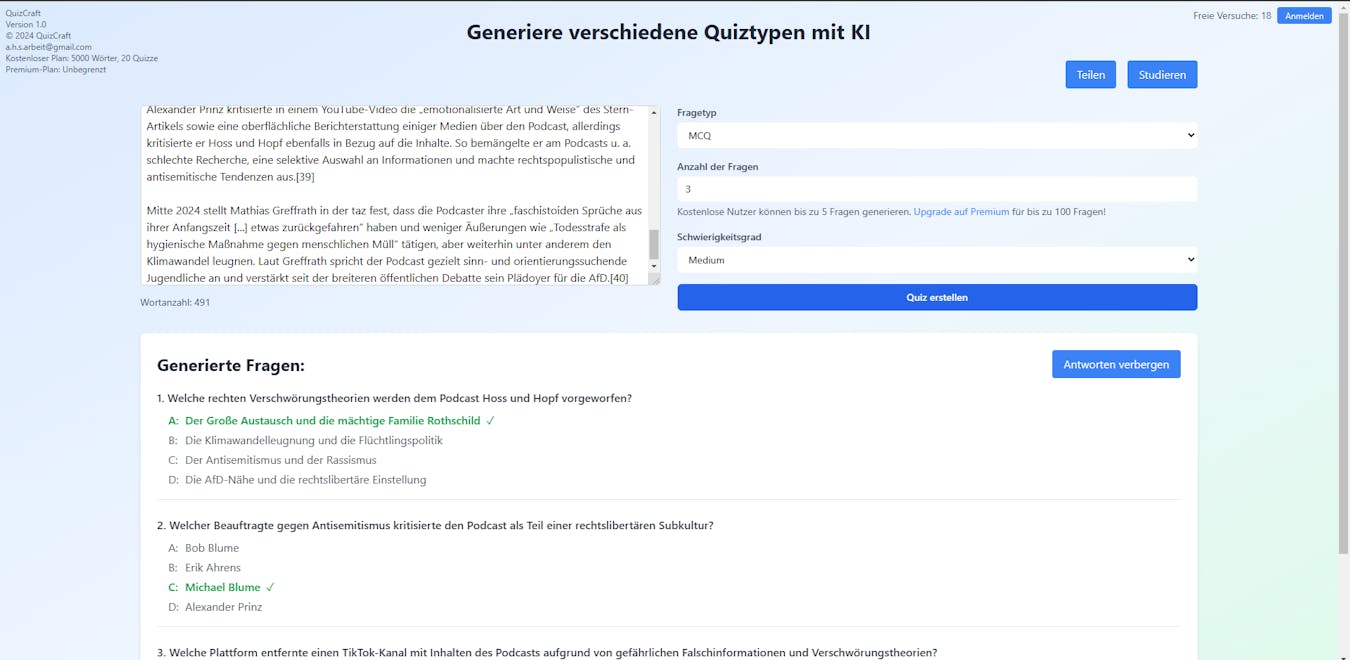Click question 3 about TikTok-Kanal
Screen dimensions: 1350x660
(547, 652)
